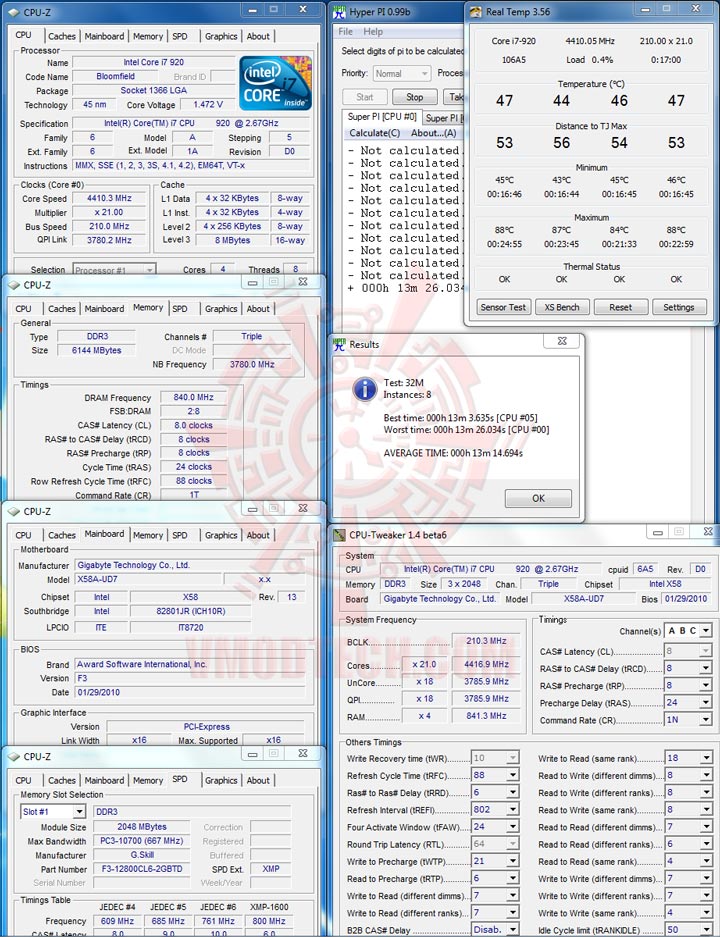Open the Help menu in Hyper PI
Image resolution: width=720 pixels, height=937 pixels.
[373, 32]
